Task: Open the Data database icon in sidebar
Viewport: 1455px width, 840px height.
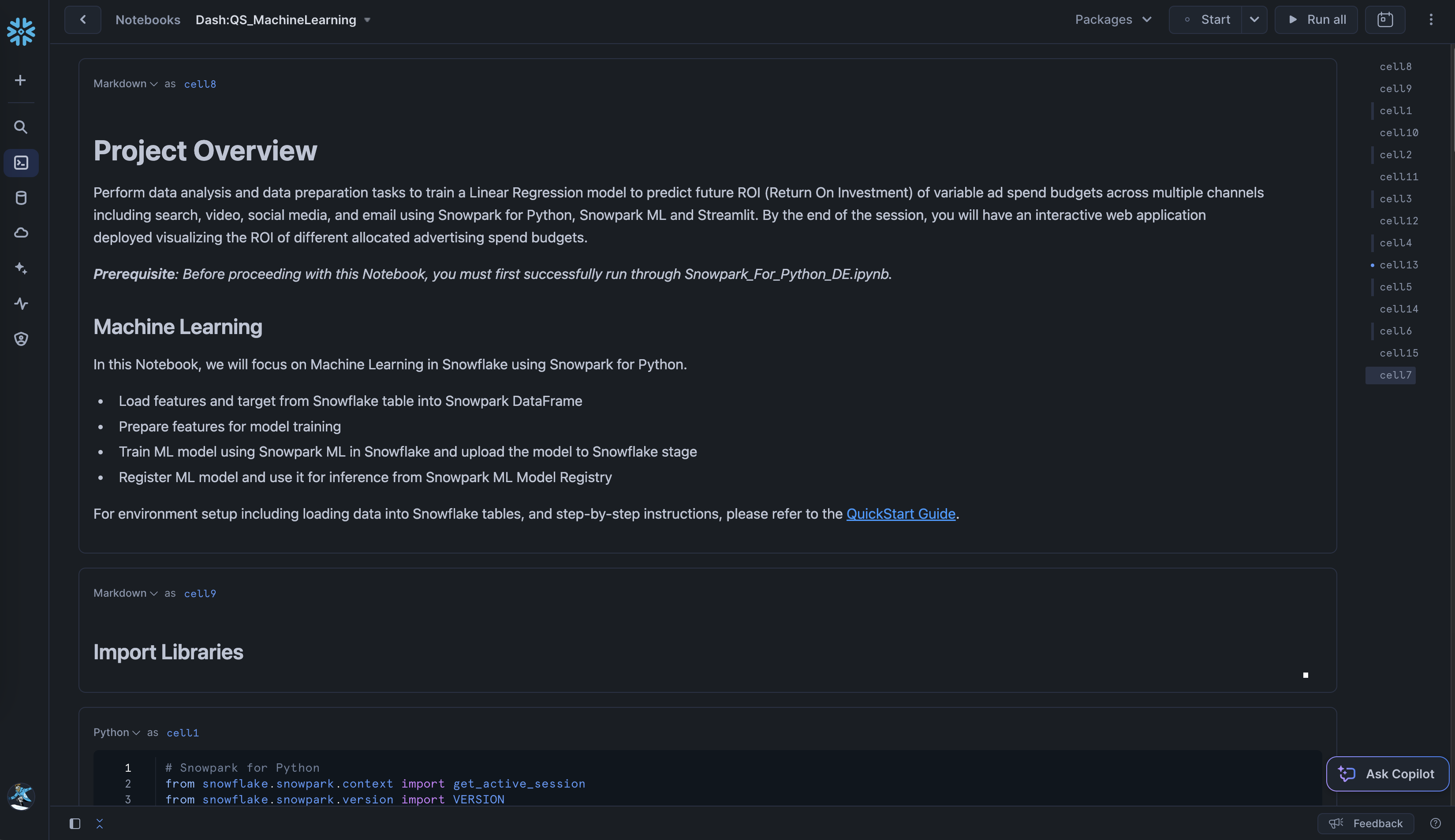Action: tap(21, 198)
